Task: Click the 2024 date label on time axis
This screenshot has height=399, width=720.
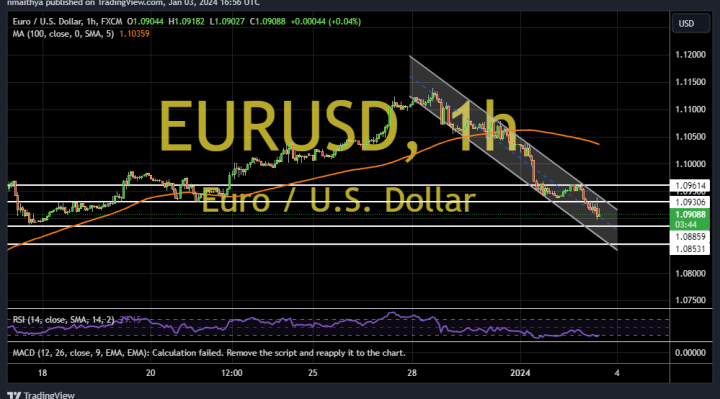Action: pyautogui.click(x=520, y=373)
